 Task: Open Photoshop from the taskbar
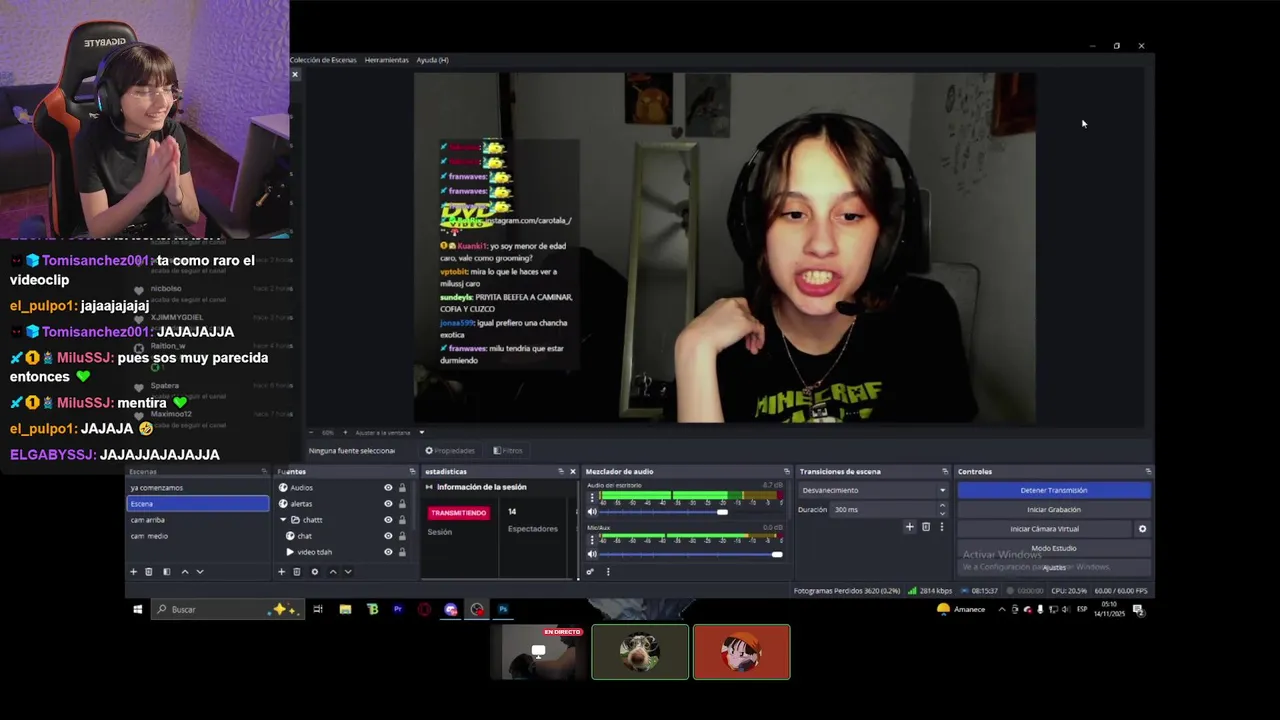click(503, 609)
